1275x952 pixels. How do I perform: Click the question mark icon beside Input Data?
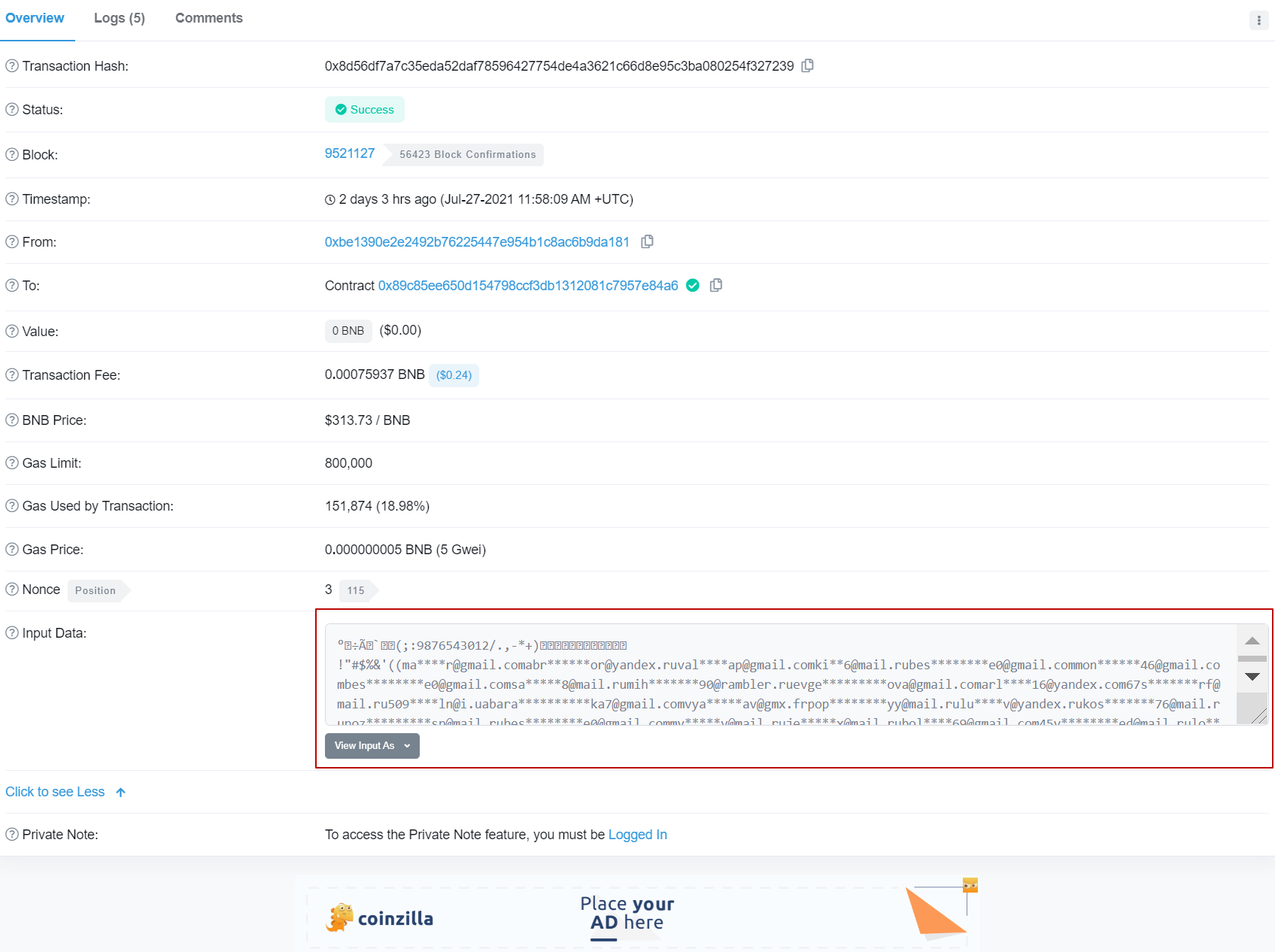[12, 633]
